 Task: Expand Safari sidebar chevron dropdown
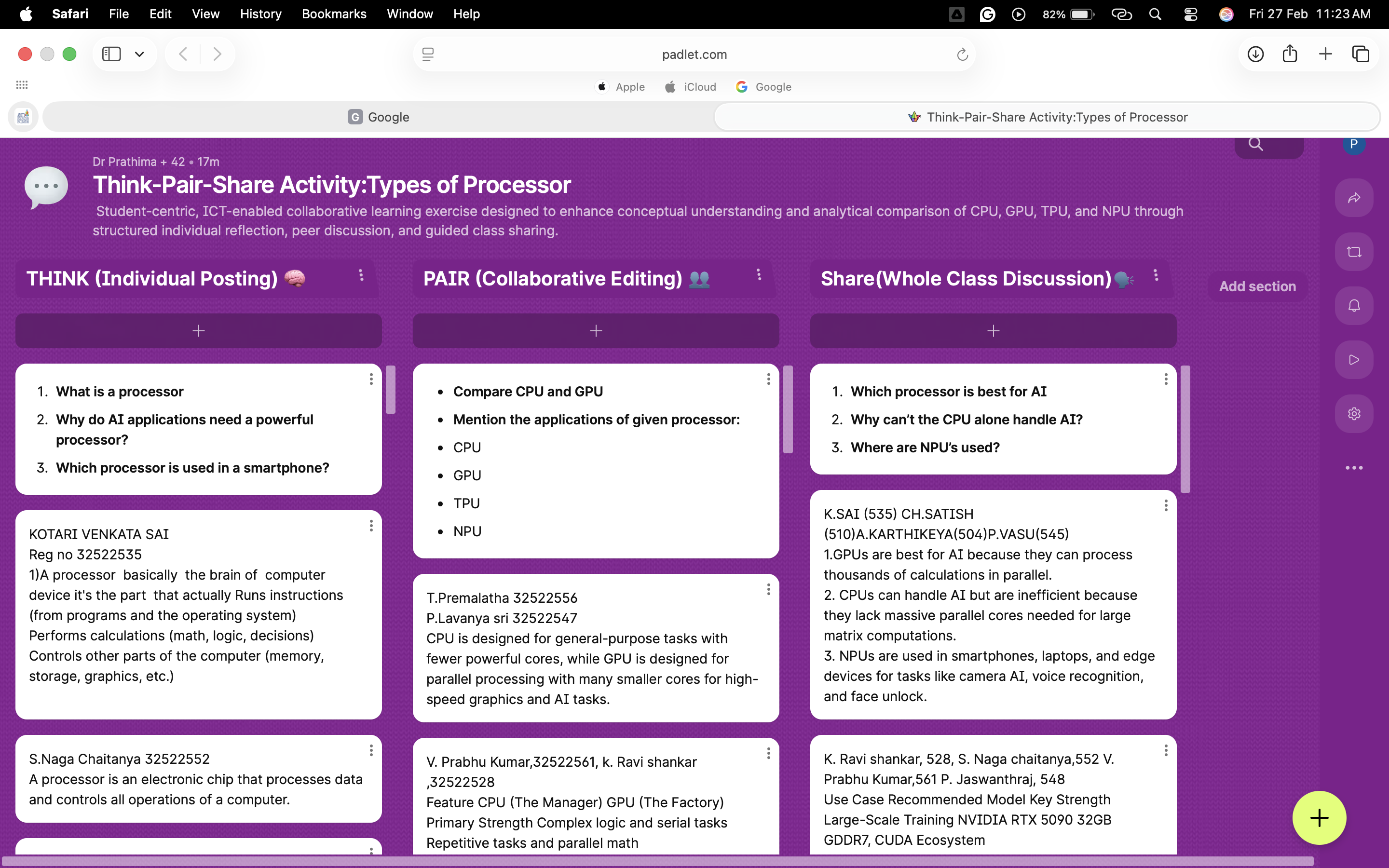coord(139,54)
